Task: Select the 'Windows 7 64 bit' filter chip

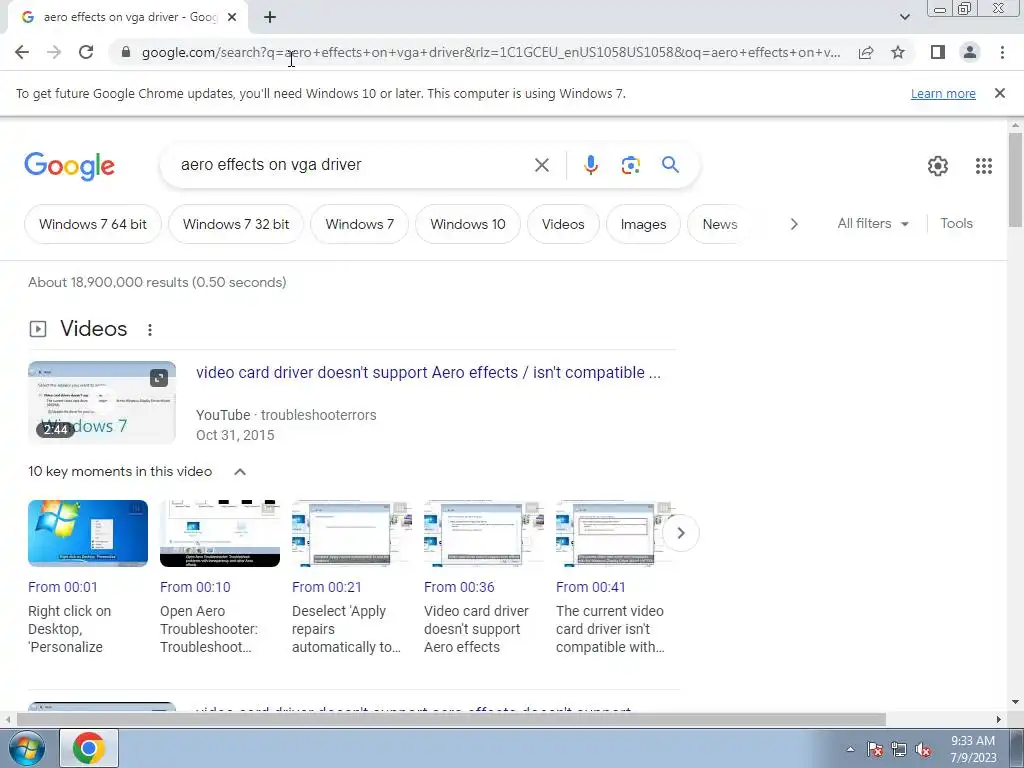Action: [x=93, y=224]
